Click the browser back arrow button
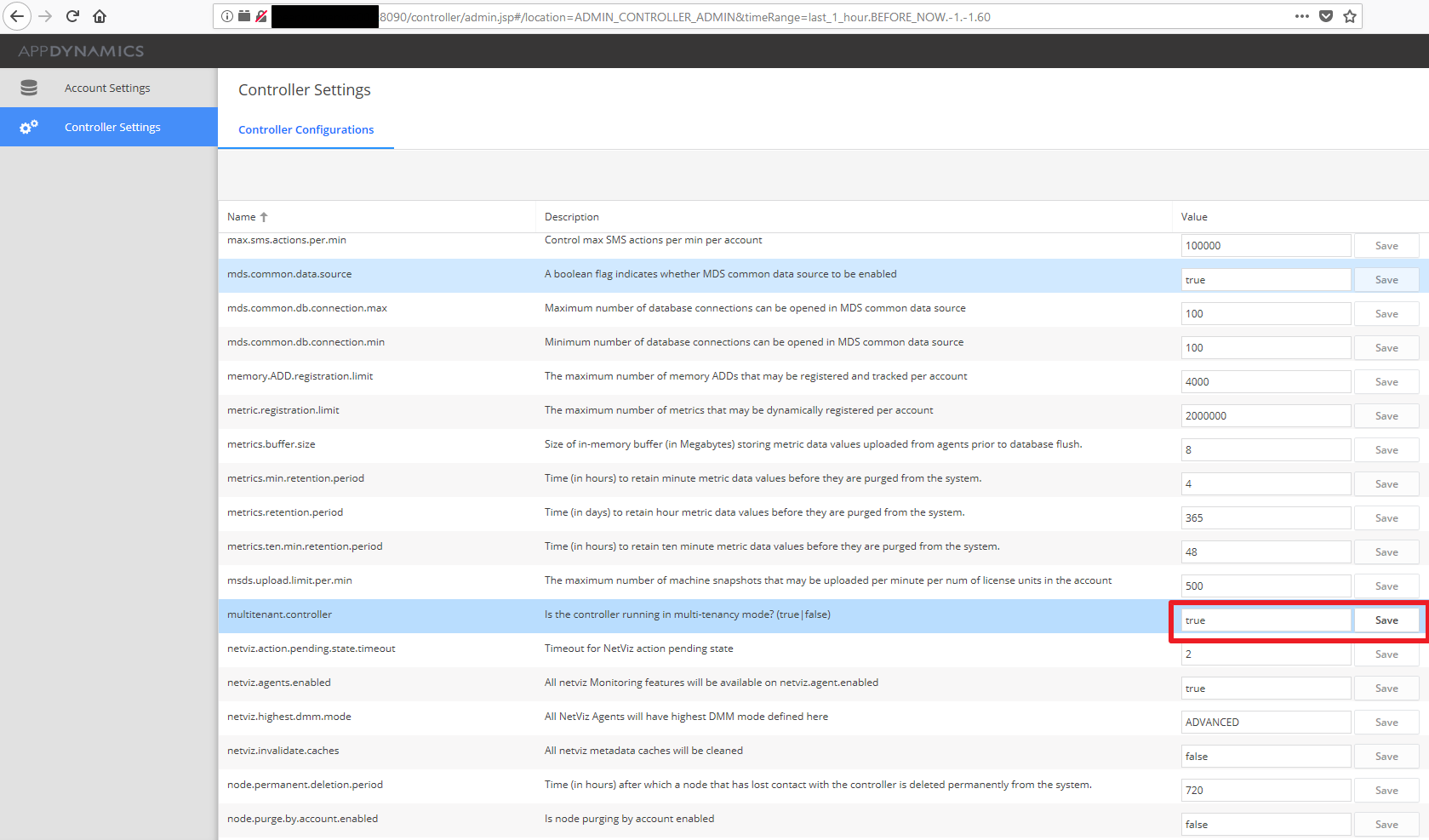Viewport: 1429px width, 840px height. click(x=17, y=16)
